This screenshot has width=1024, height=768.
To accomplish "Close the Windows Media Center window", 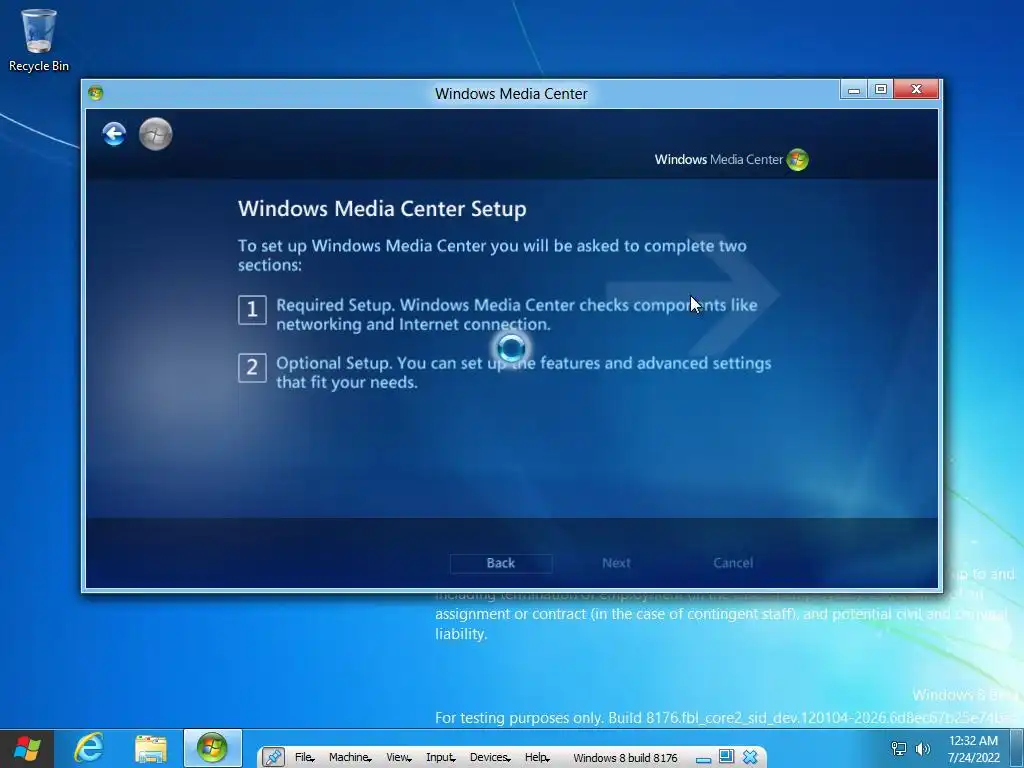I will click(916, 89).
